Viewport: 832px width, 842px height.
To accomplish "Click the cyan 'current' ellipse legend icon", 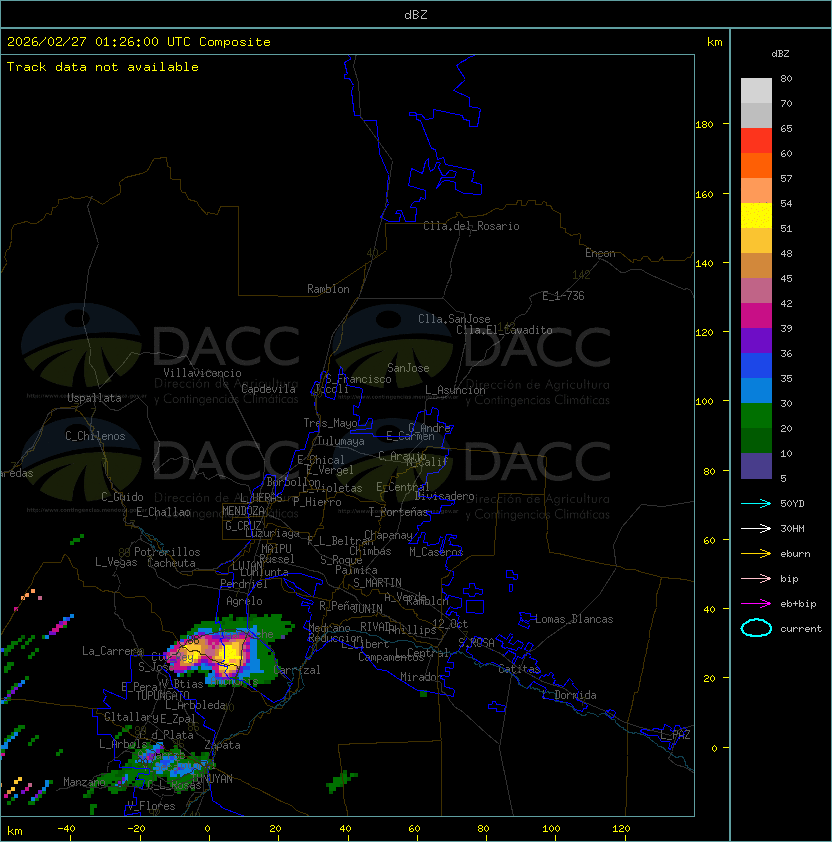I will [756, 628].
